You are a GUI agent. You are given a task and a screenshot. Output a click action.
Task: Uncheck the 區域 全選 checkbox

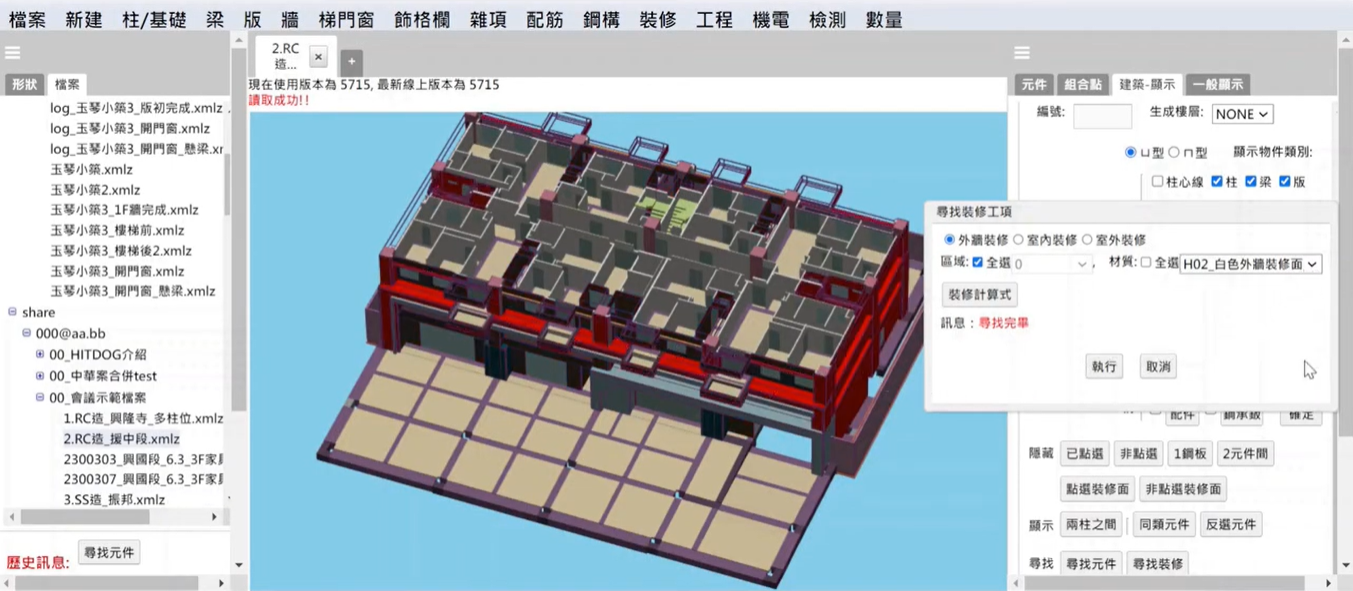coord(978,263)
